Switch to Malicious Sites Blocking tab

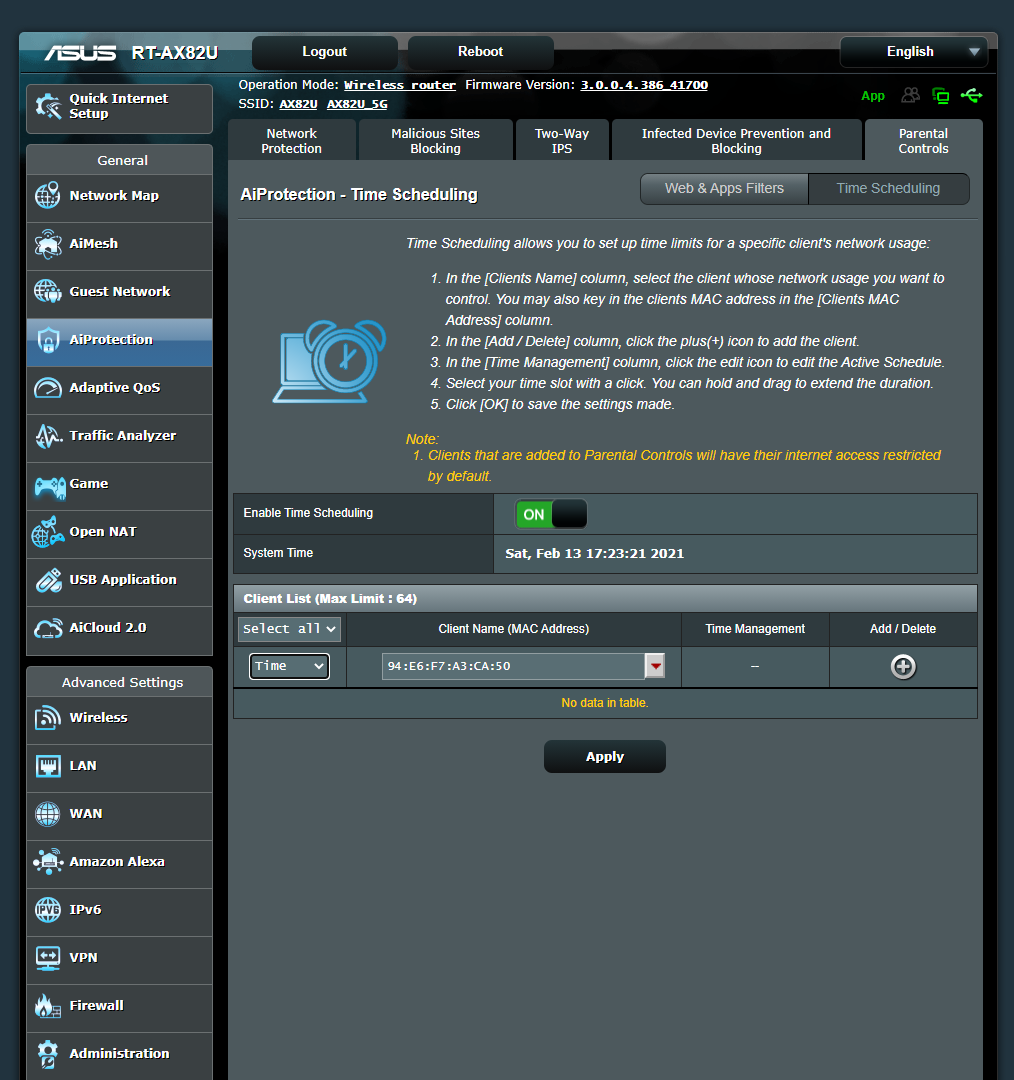click(x=435, y=141)
